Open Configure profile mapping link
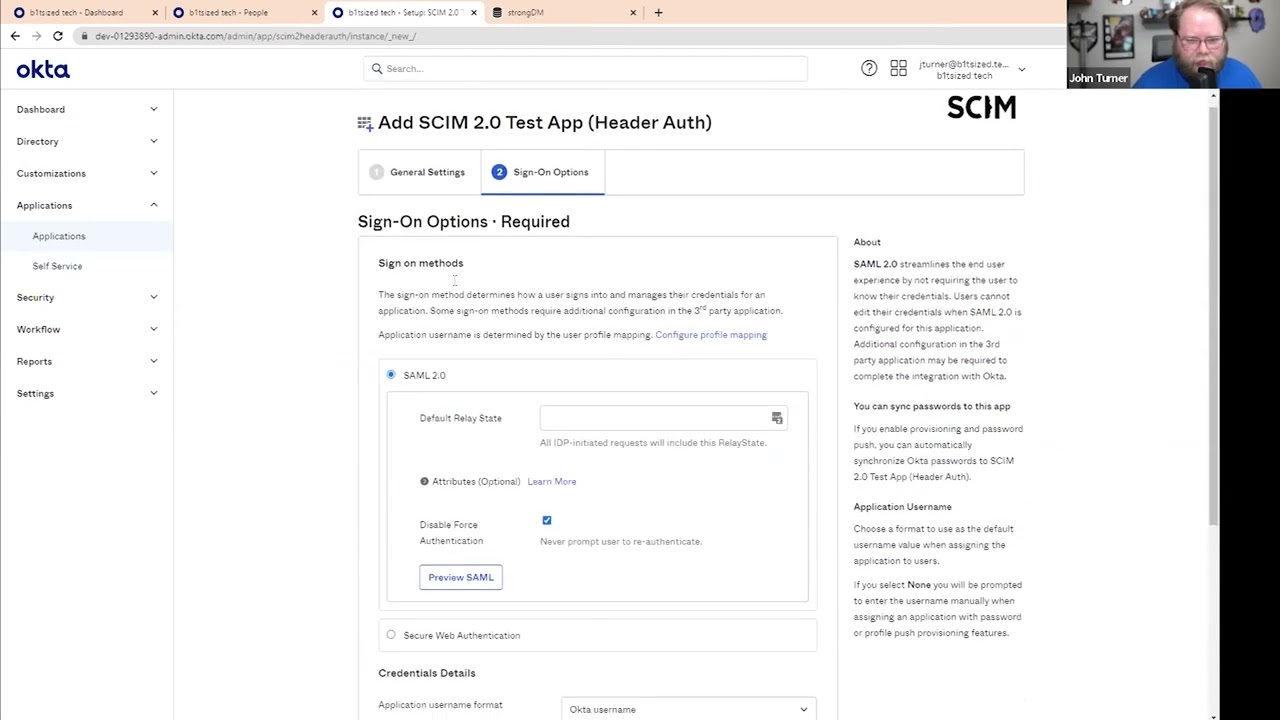This screenshot has width=1280, height=720. click(x=711, y=335)
